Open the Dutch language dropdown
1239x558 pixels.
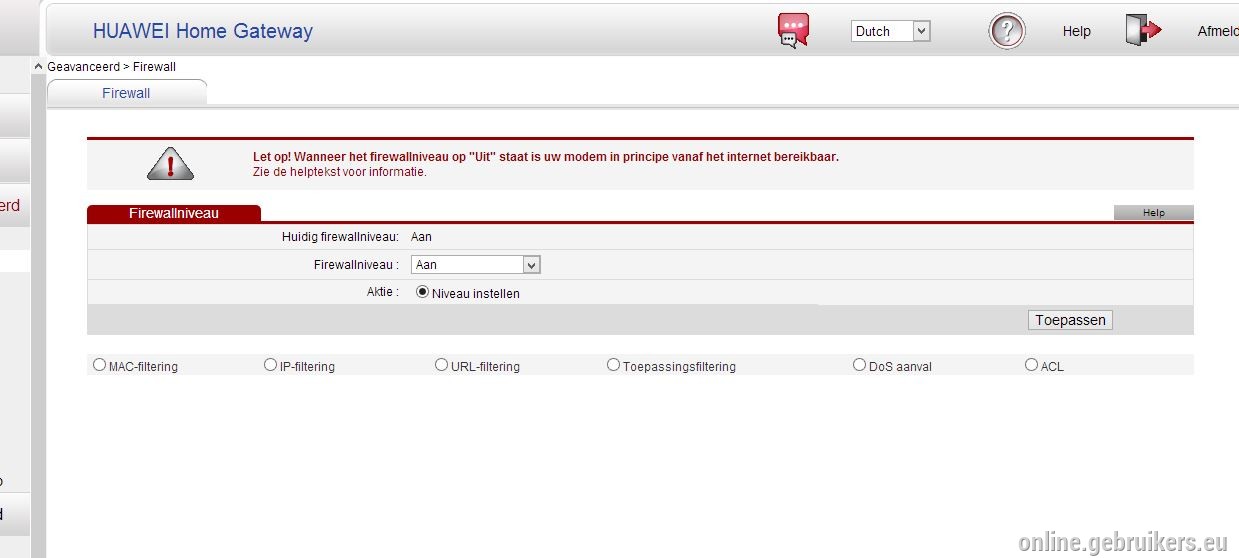click(890, 31)
